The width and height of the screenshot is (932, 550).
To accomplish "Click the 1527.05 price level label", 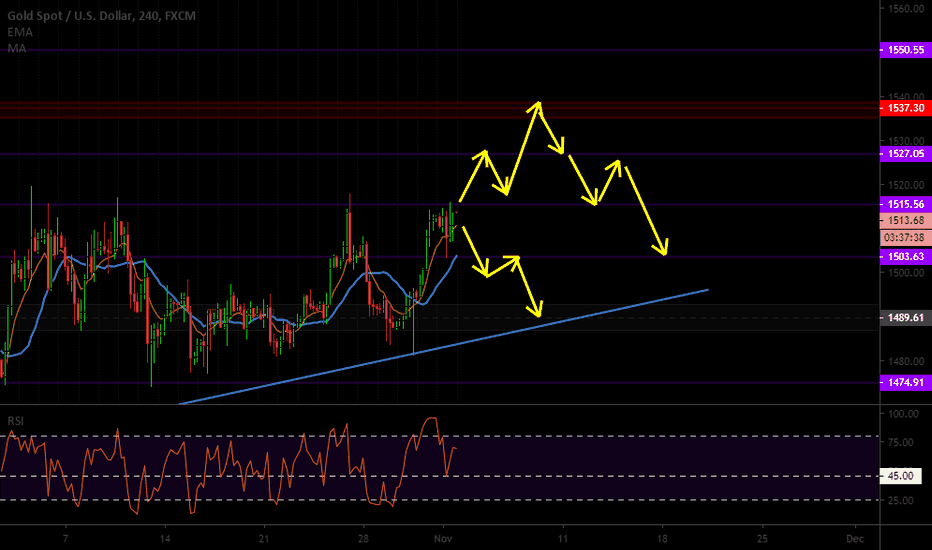I will tap(906, 153).
